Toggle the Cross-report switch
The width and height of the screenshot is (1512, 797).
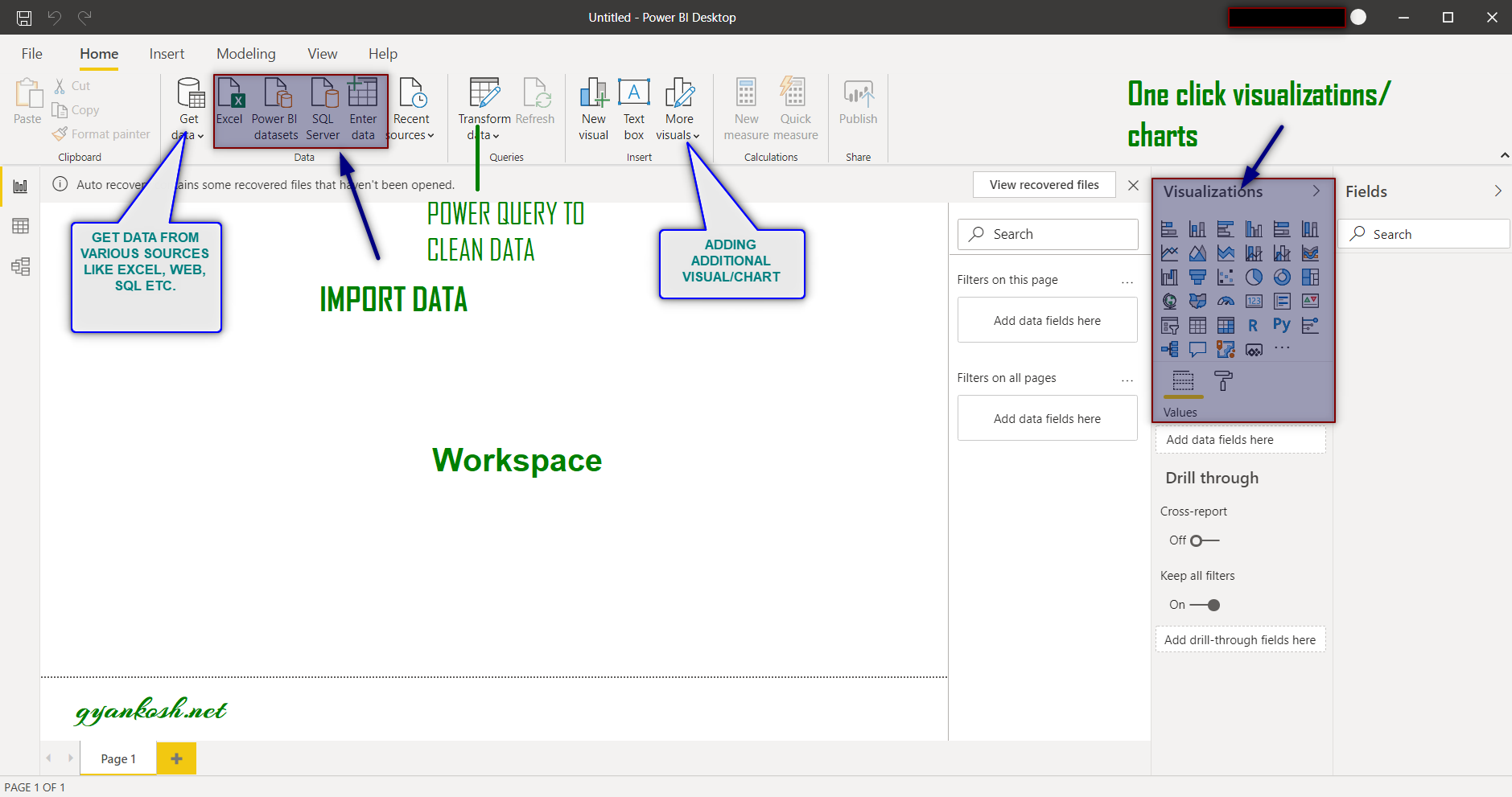(1205, 540)
